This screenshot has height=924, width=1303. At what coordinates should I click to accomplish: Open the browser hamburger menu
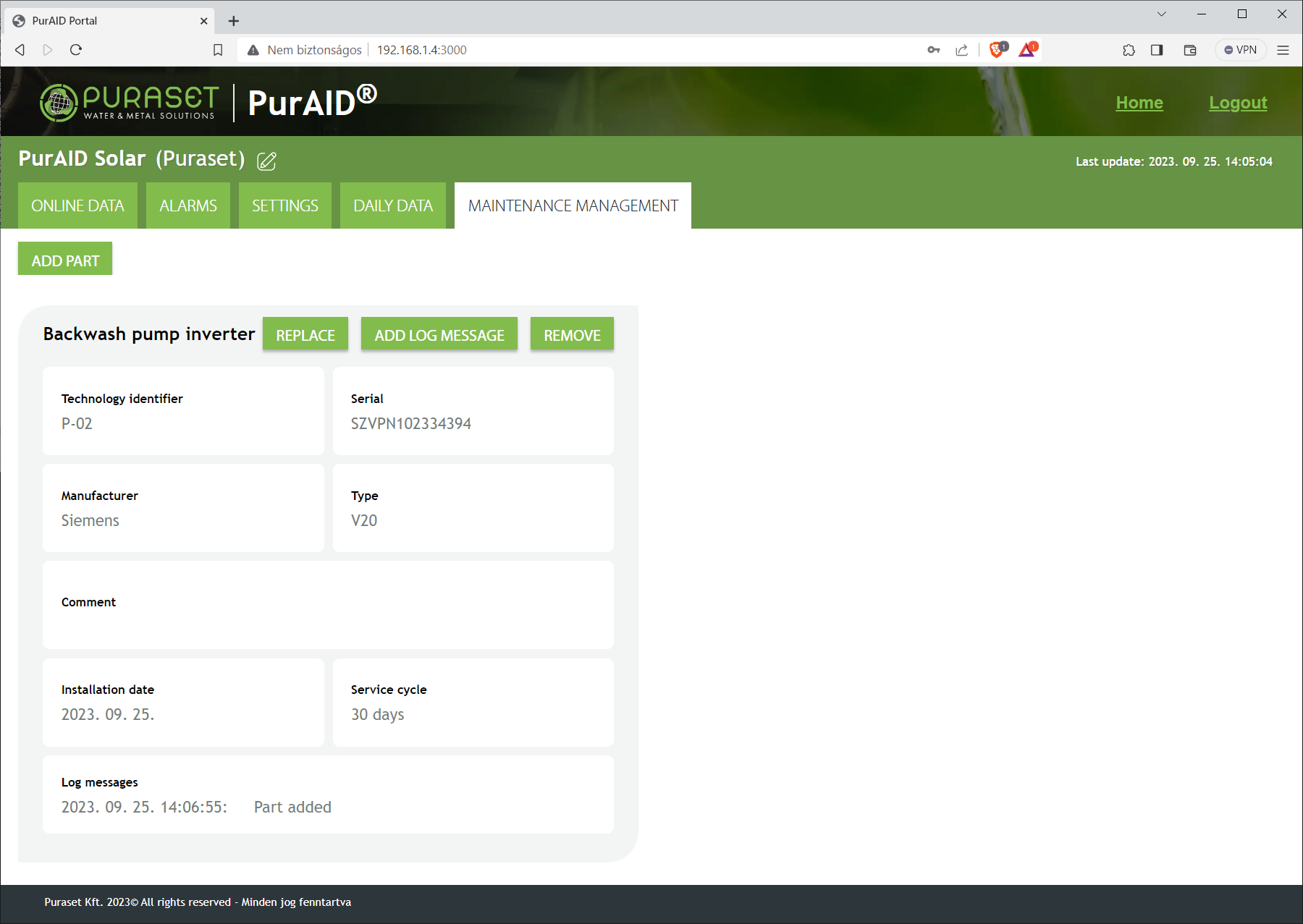click(x=1283, y=50)
